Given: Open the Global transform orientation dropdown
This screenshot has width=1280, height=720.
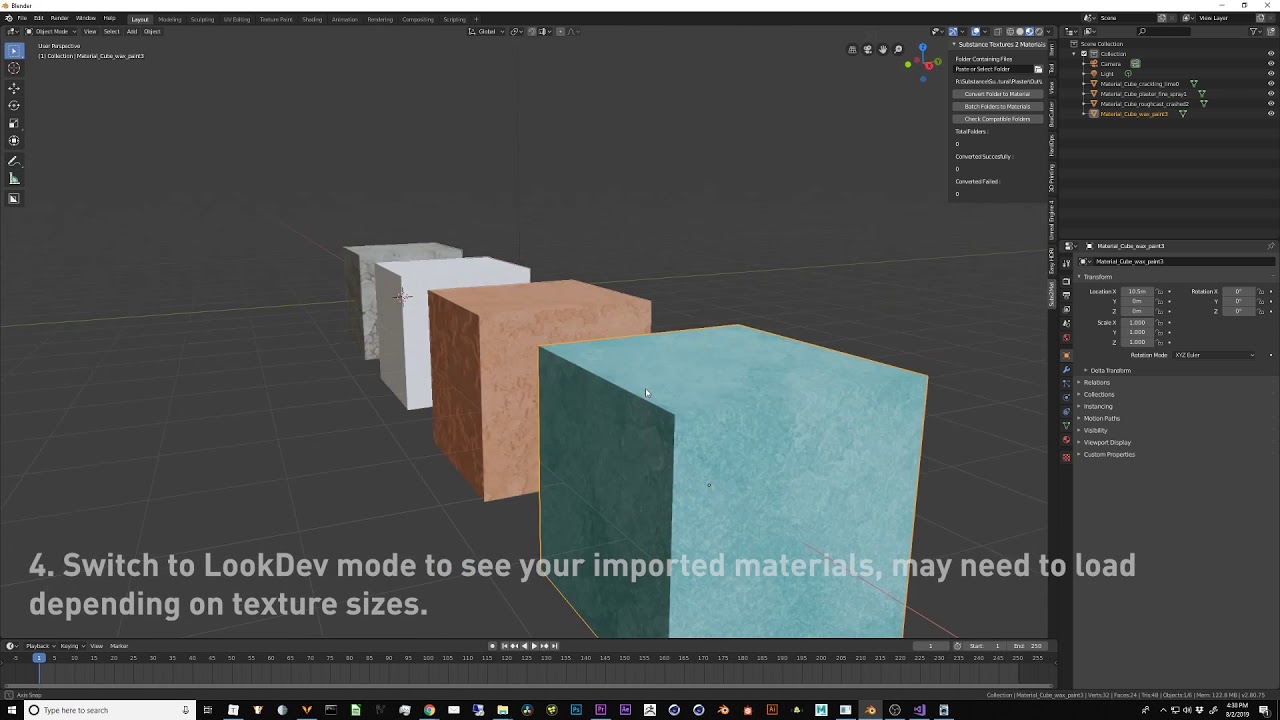Looking at the screenshot, I should coord(486,32).
